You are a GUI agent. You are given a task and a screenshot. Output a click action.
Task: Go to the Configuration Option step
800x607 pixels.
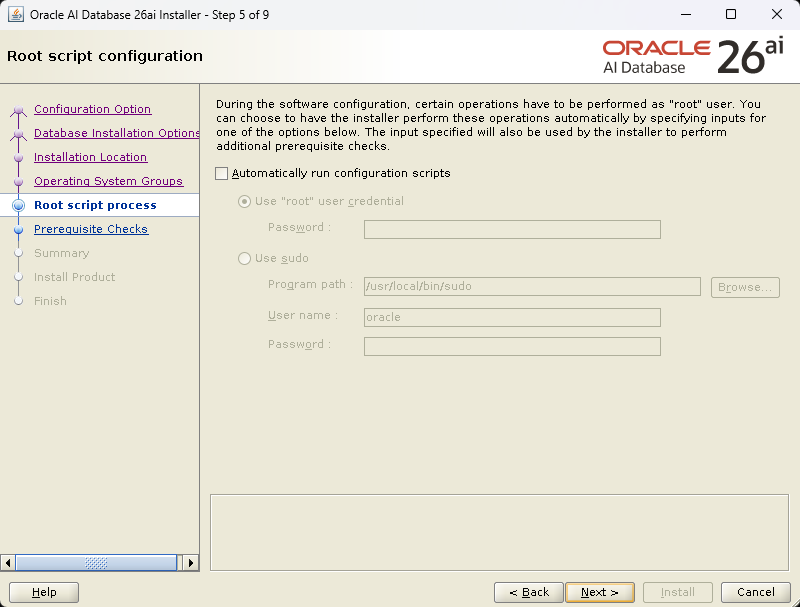[x=92, y=109]
